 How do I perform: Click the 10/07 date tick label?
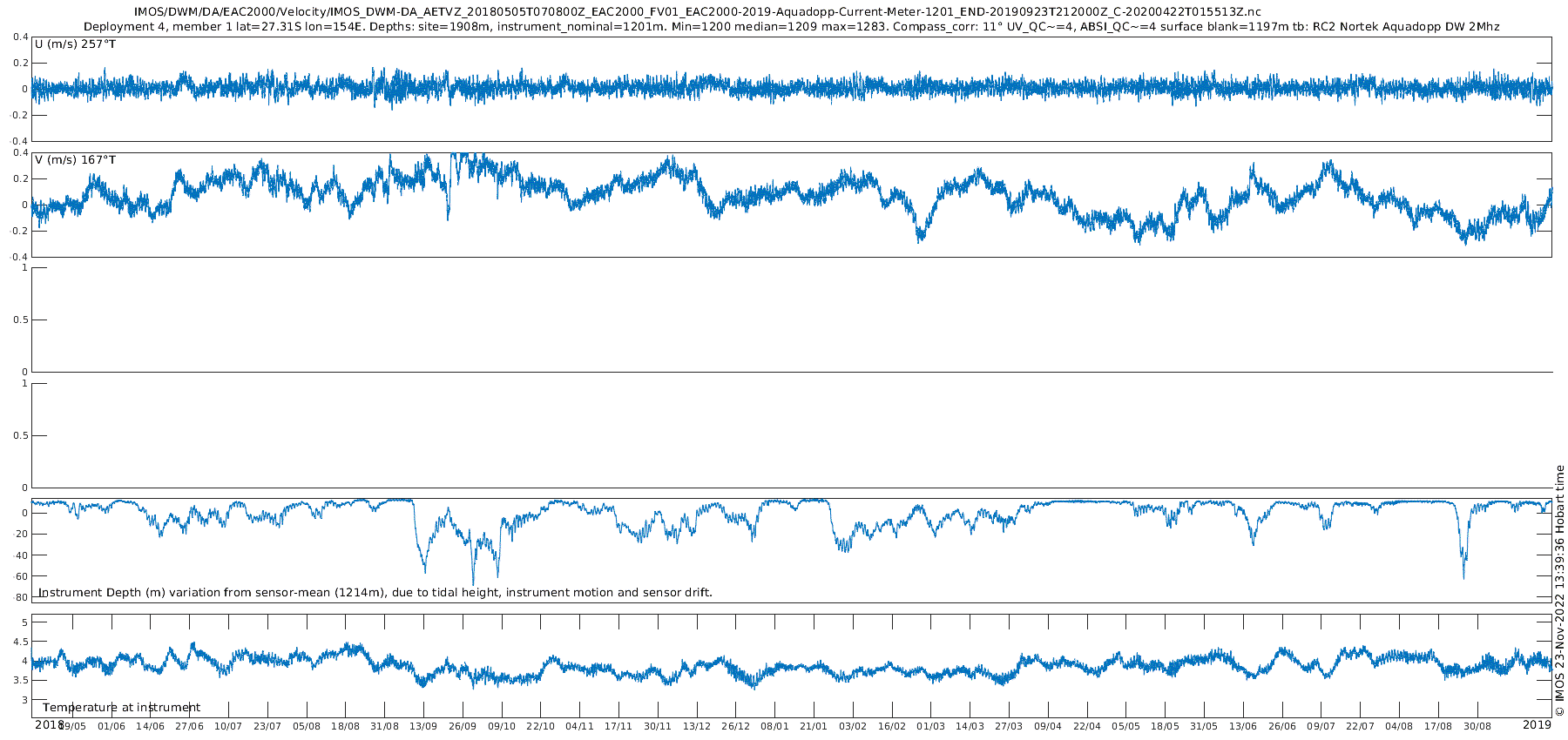(228, 726)
